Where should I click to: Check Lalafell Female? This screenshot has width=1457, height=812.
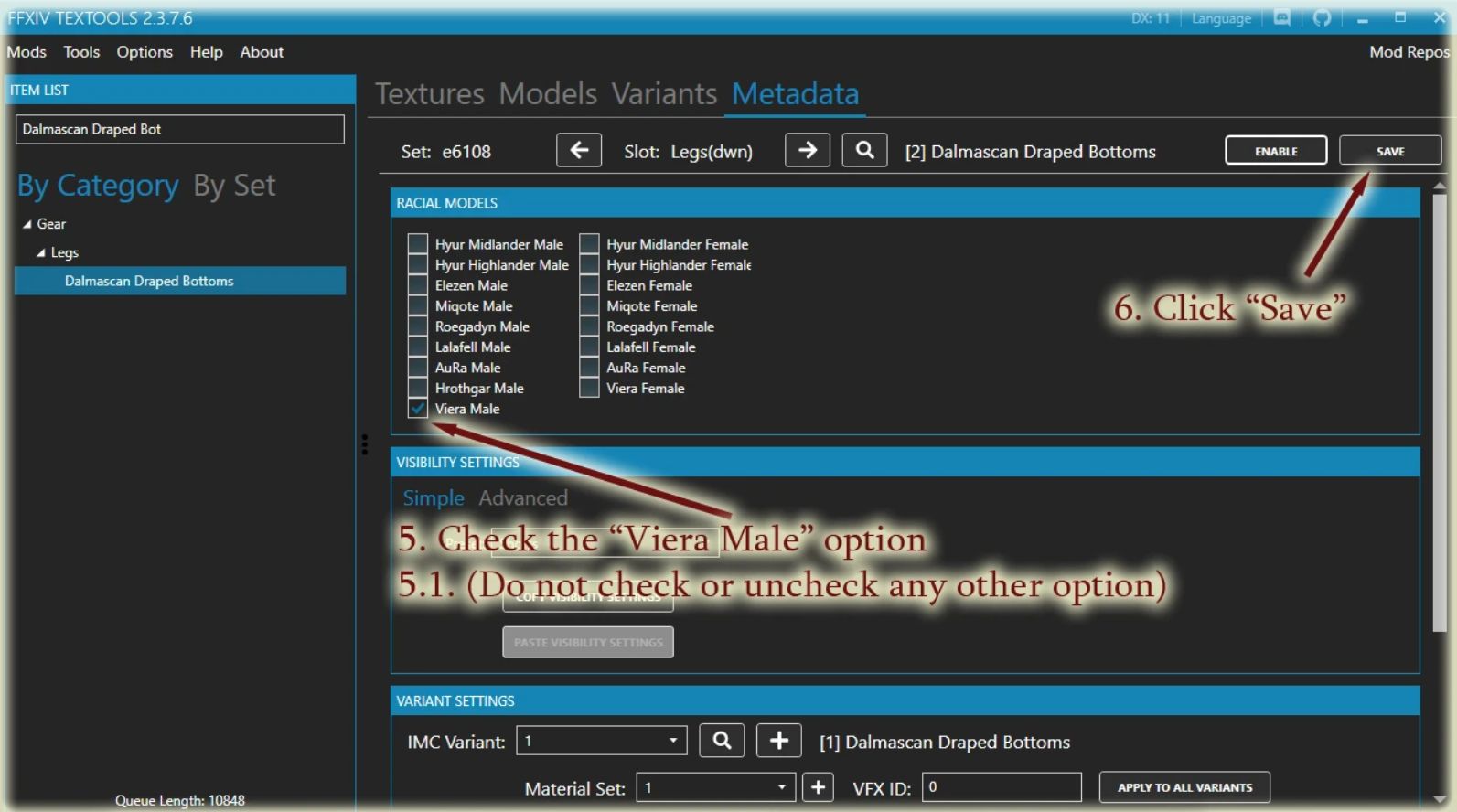589,347
